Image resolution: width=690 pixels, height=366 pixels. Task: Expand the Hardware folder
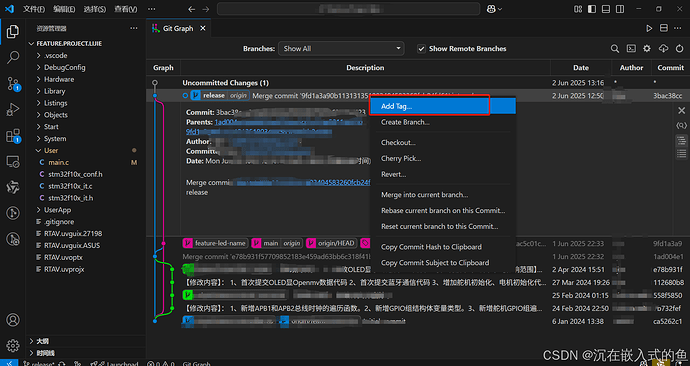point(59,79)
